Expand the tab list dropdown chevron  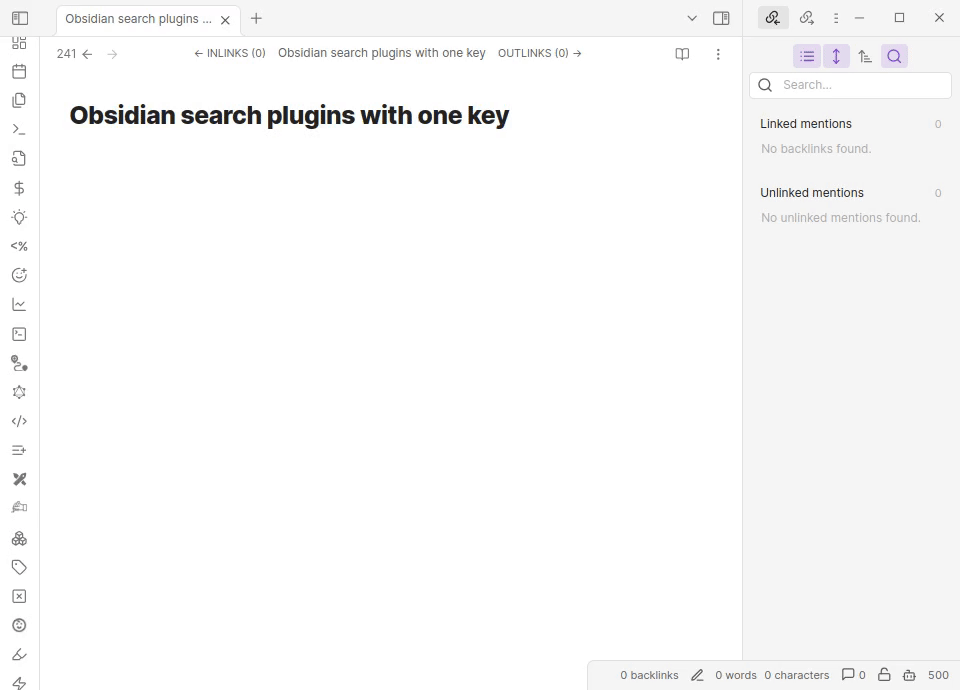pos(692,18)
